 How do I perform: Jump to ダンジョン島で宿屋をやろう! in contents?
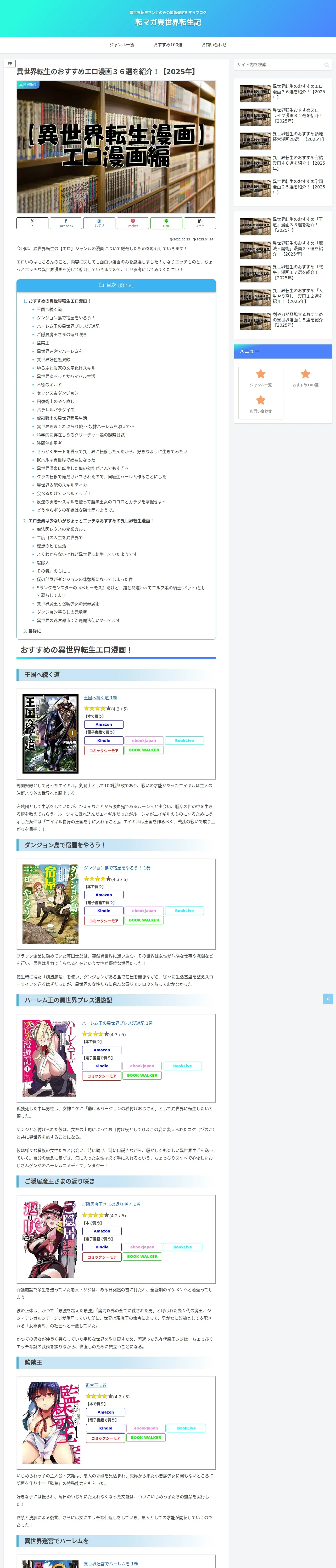point(66,318)
